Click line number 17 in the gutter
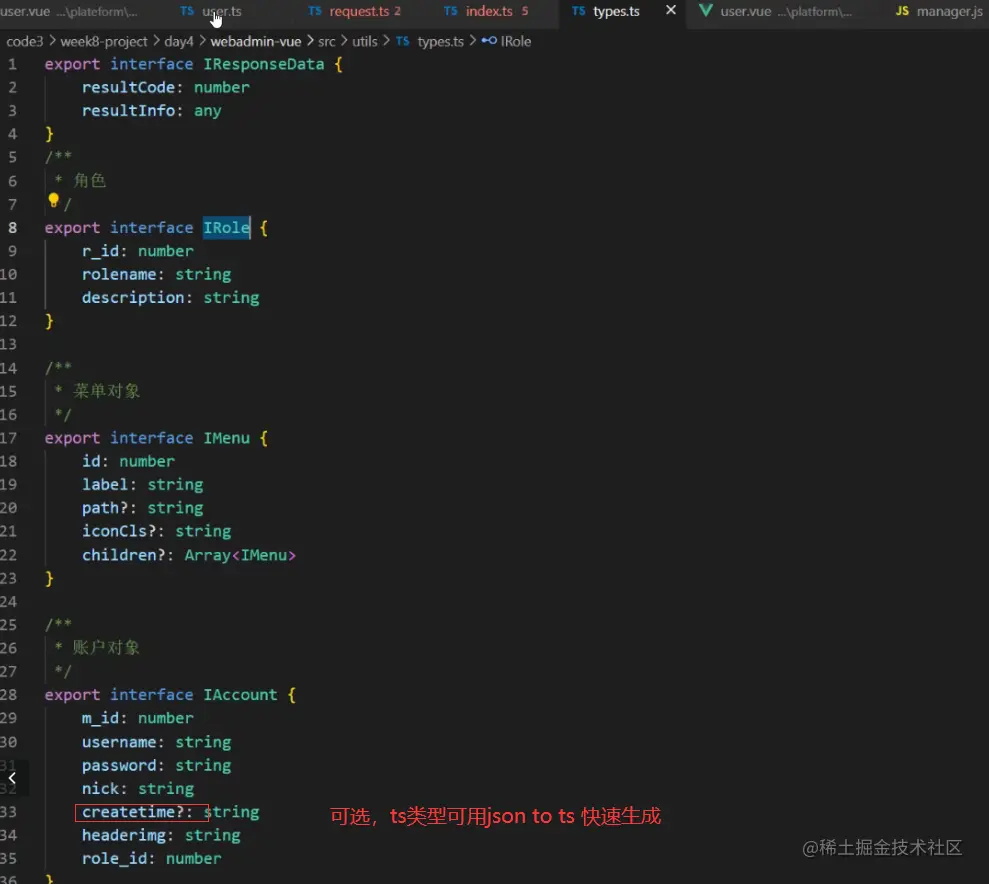 (8, 438)
